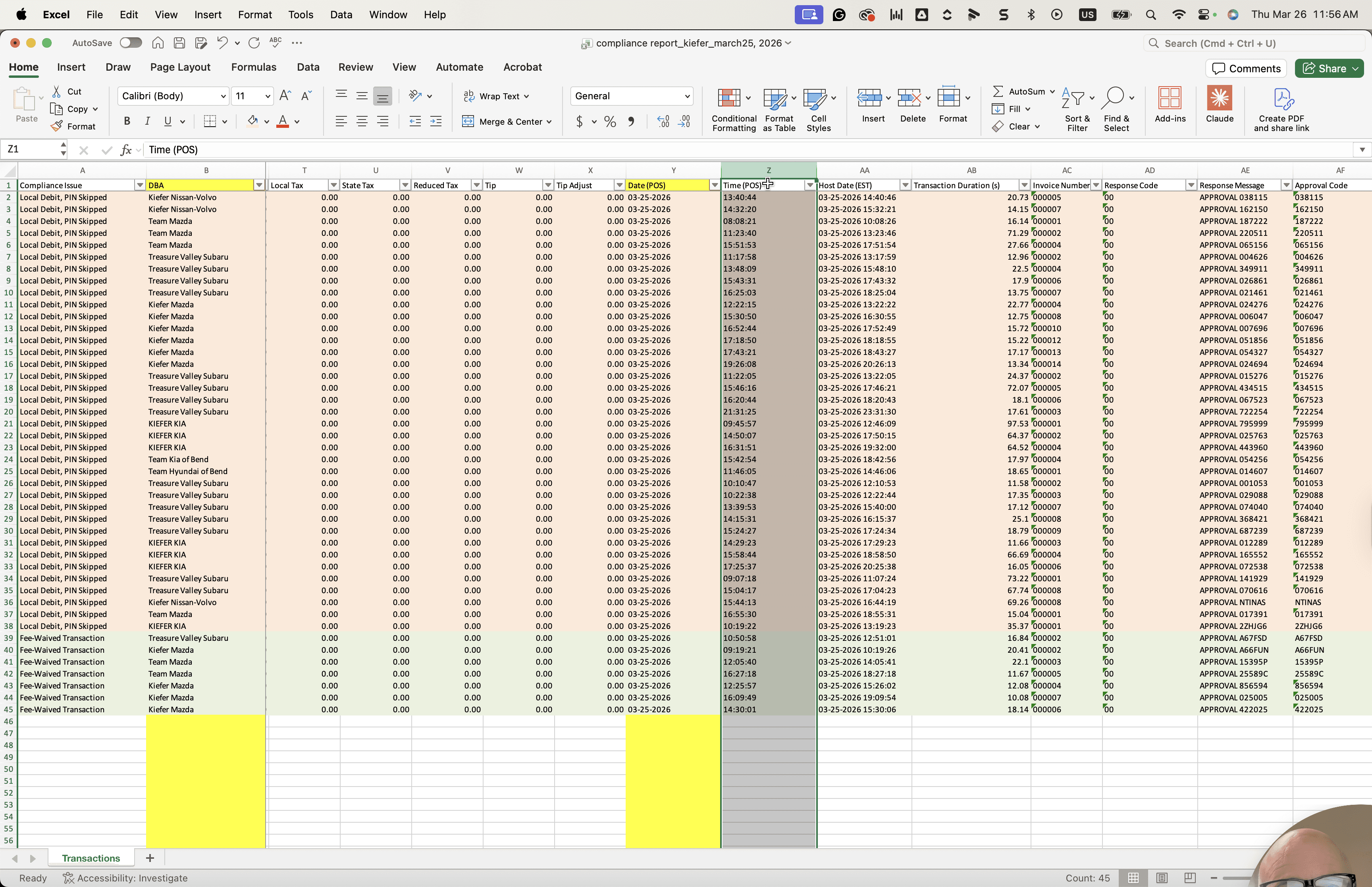
Task: Click the Name Box showing Z1
Action: (x=31, y=149)
